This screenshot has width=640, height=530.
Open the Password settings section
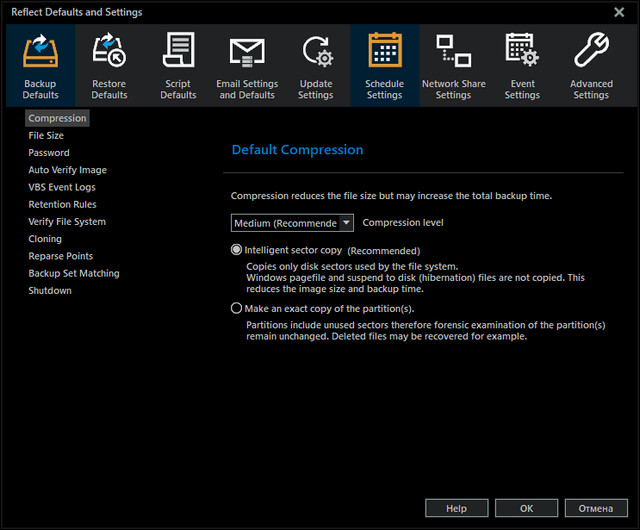pyautogui.click(x=49, y=153)
